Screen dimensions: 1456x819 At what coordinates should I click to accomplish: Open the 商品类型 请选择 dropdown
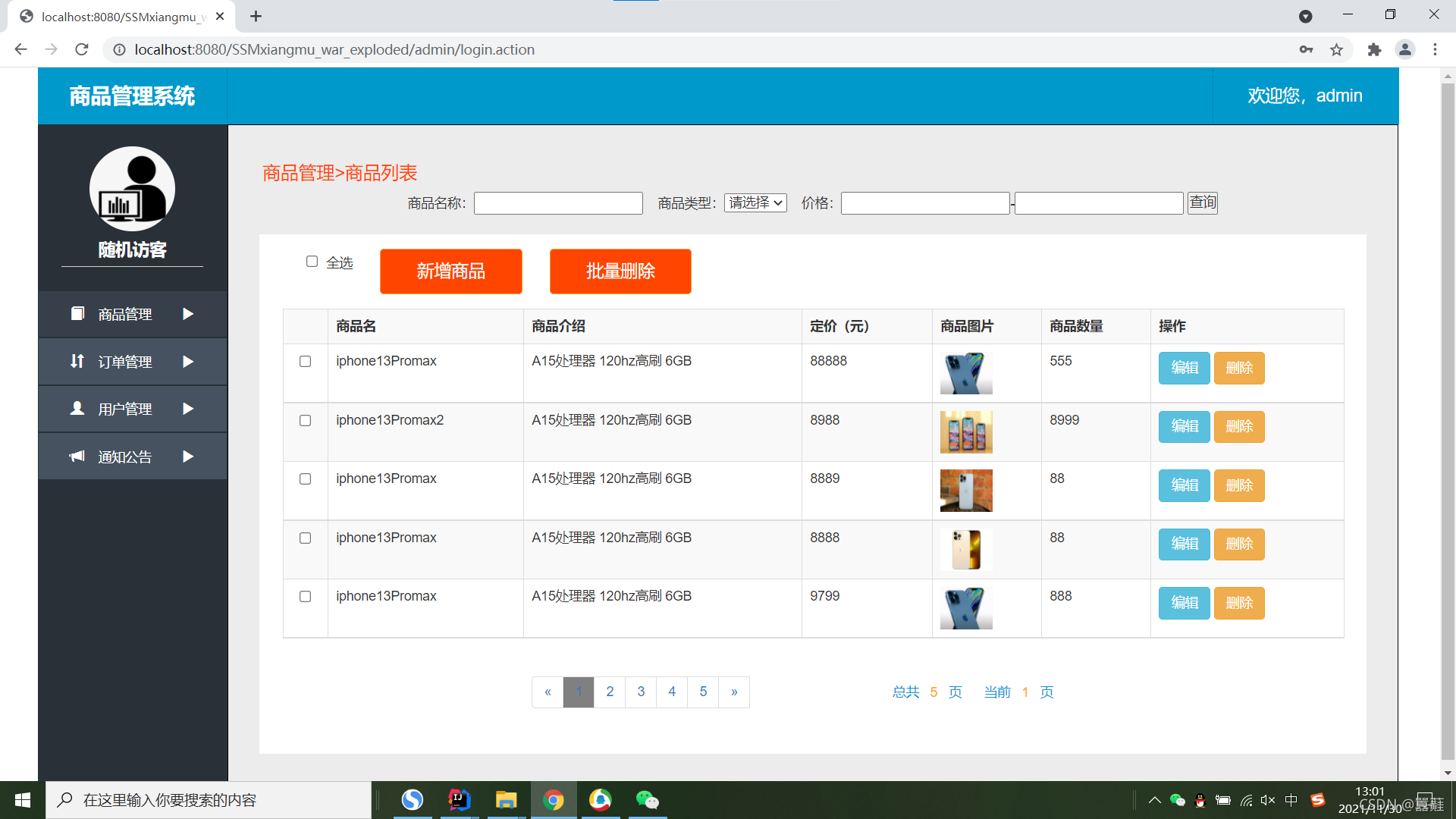point(755,202)
